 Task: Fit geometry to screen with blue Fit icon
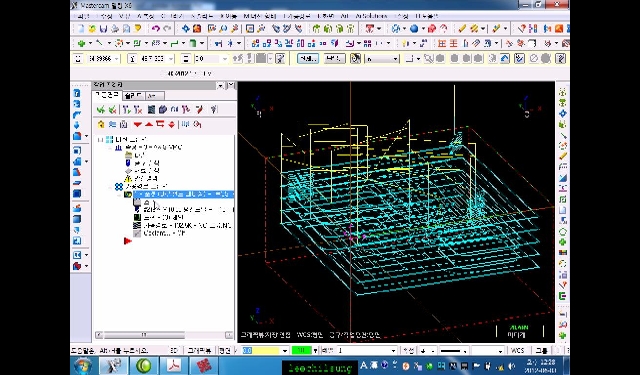(186, 29)
